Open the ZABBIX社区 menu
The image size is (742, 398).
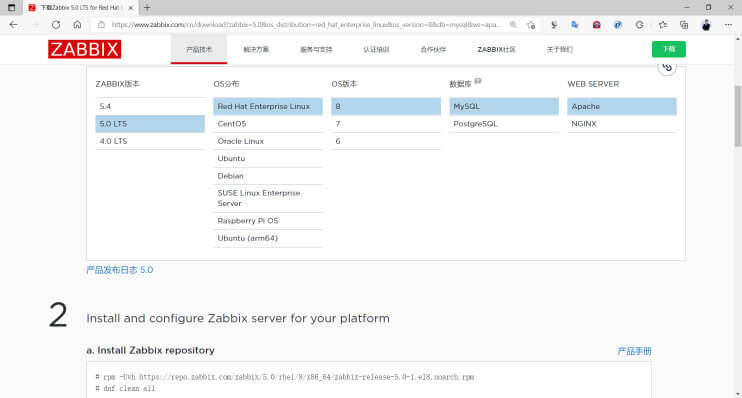496,49
